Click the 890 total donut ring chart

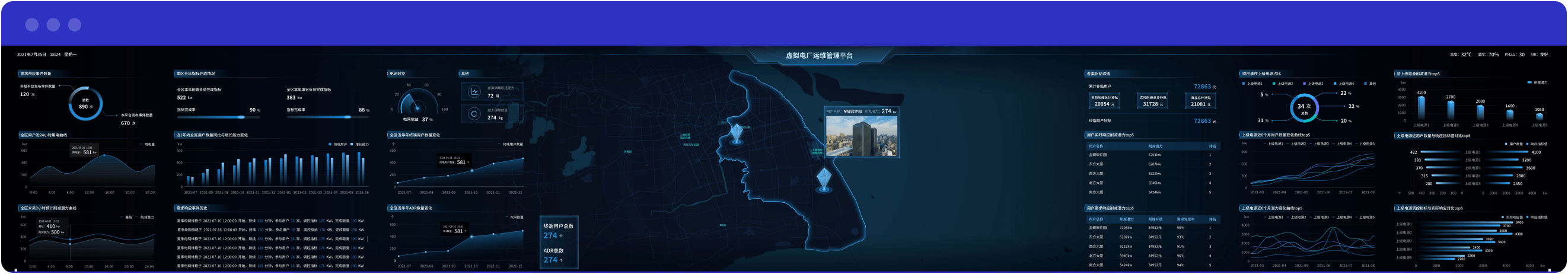[85, 104]
